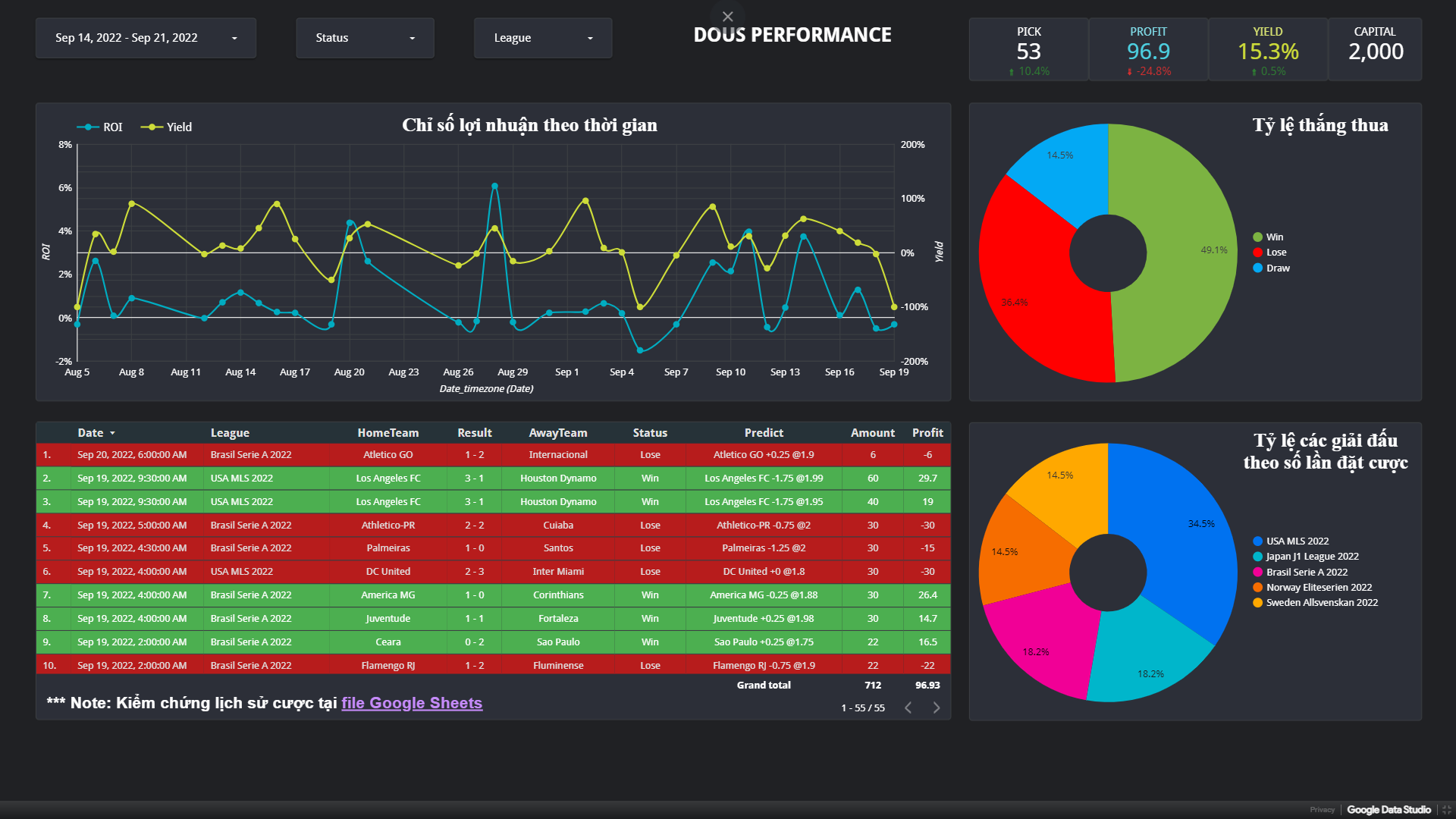1456x819 pixels.
Task: Toggle fullscreen icon in footer corner
Action: pyautogui.click(x=1447, y=810)
